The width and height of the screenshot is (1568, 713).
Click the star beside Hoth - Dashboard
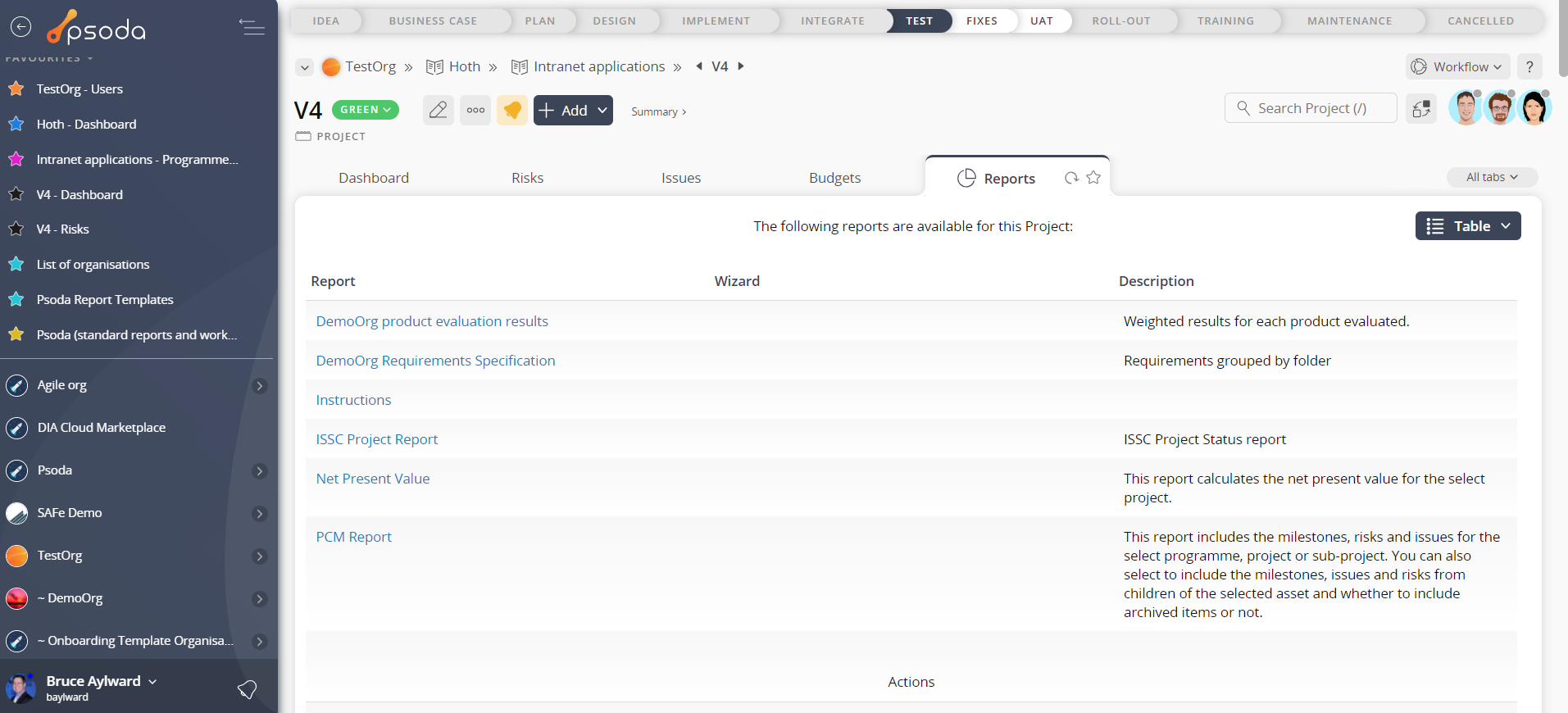(16, 124)
